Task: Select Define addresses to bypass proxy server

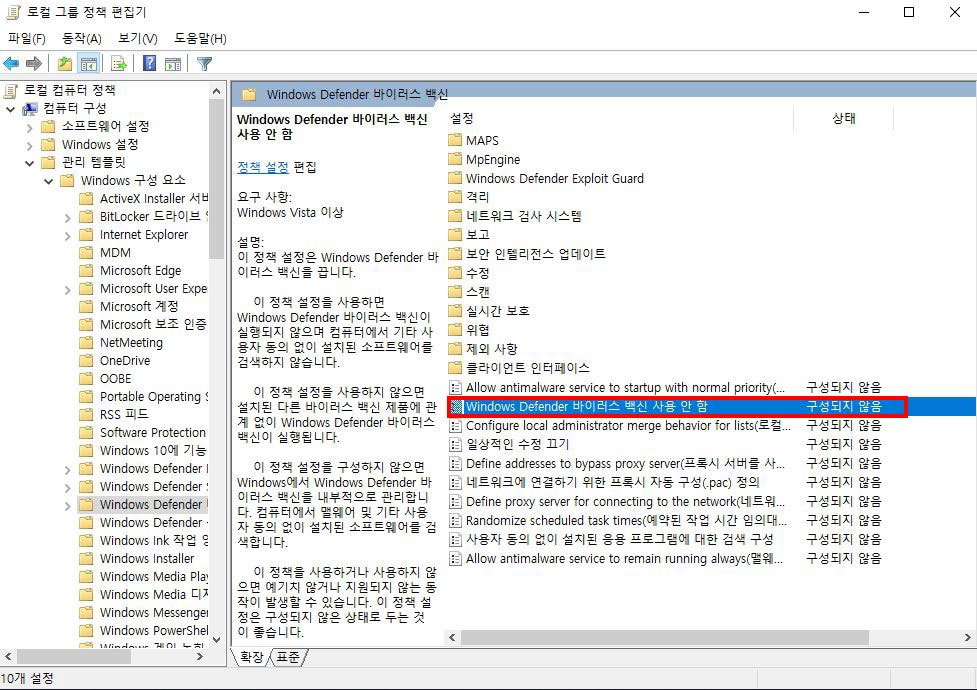Action: [x=664, y=463]
